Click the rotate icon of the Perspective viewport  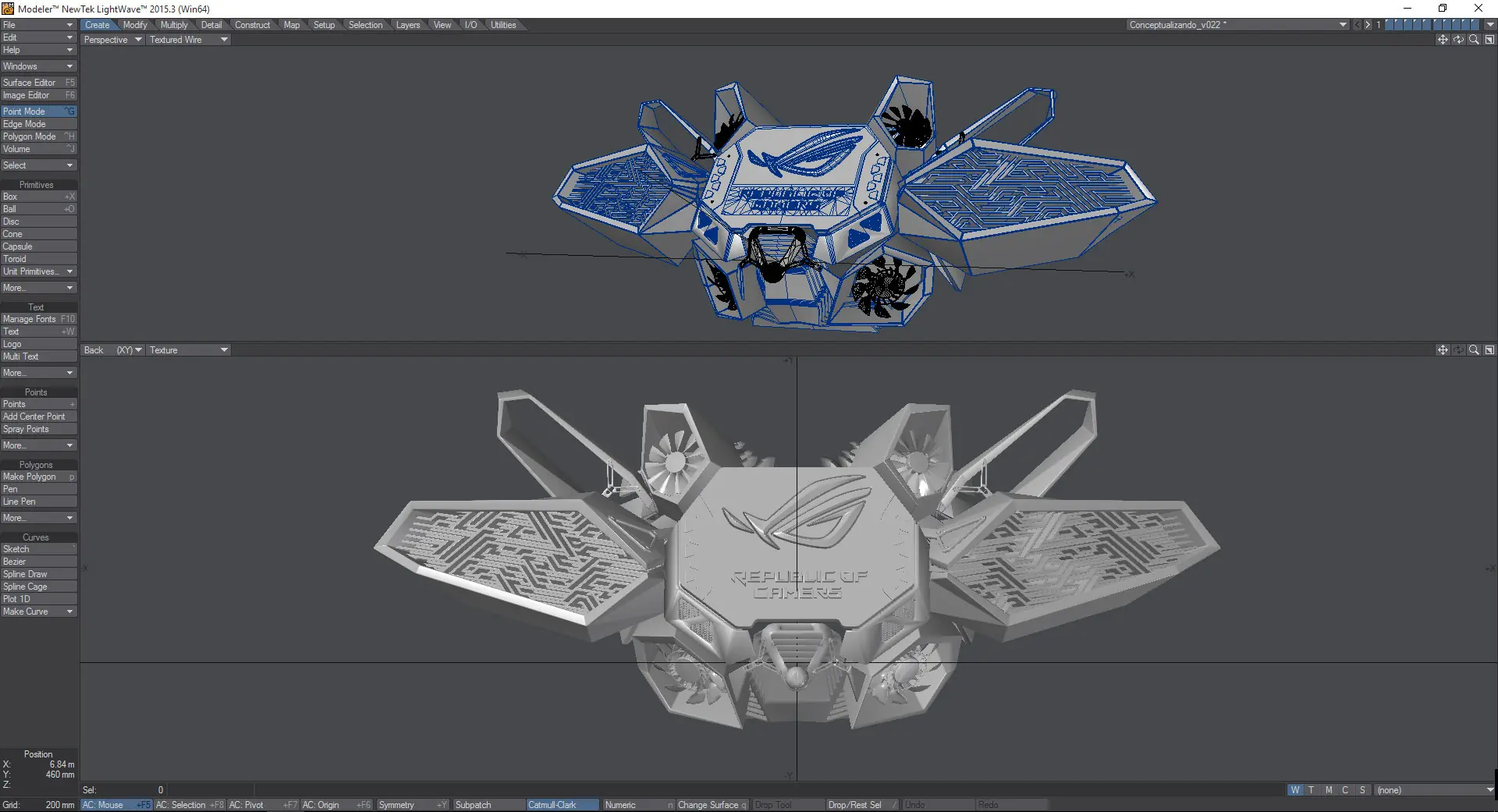(1458, 40)
